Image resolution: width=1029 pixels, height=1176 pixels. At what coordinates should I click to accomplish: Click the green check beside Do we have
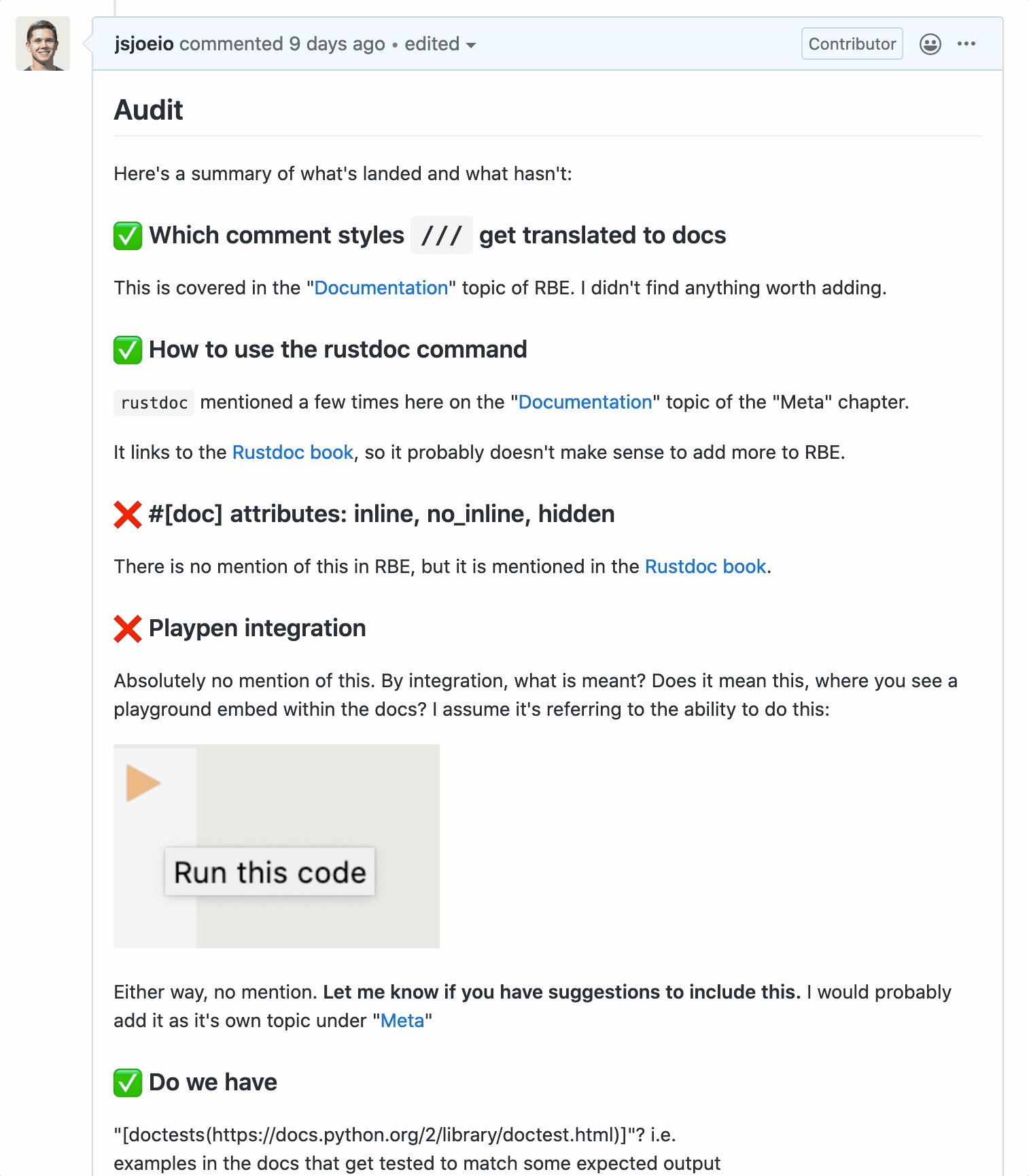tap(128, 1083)
